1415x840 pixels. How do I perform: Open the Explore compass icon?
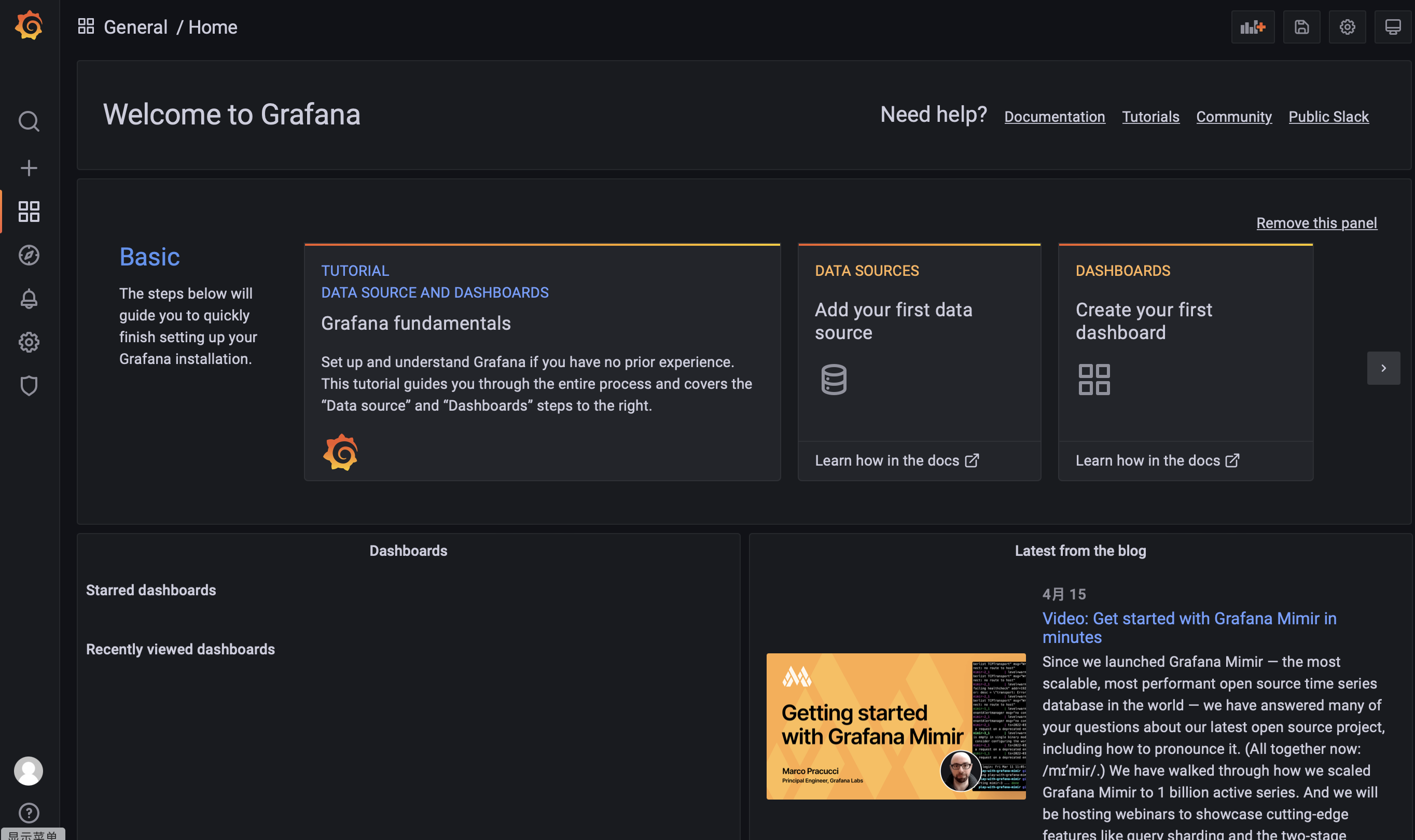pyautogui.click(x=29, y=255)
